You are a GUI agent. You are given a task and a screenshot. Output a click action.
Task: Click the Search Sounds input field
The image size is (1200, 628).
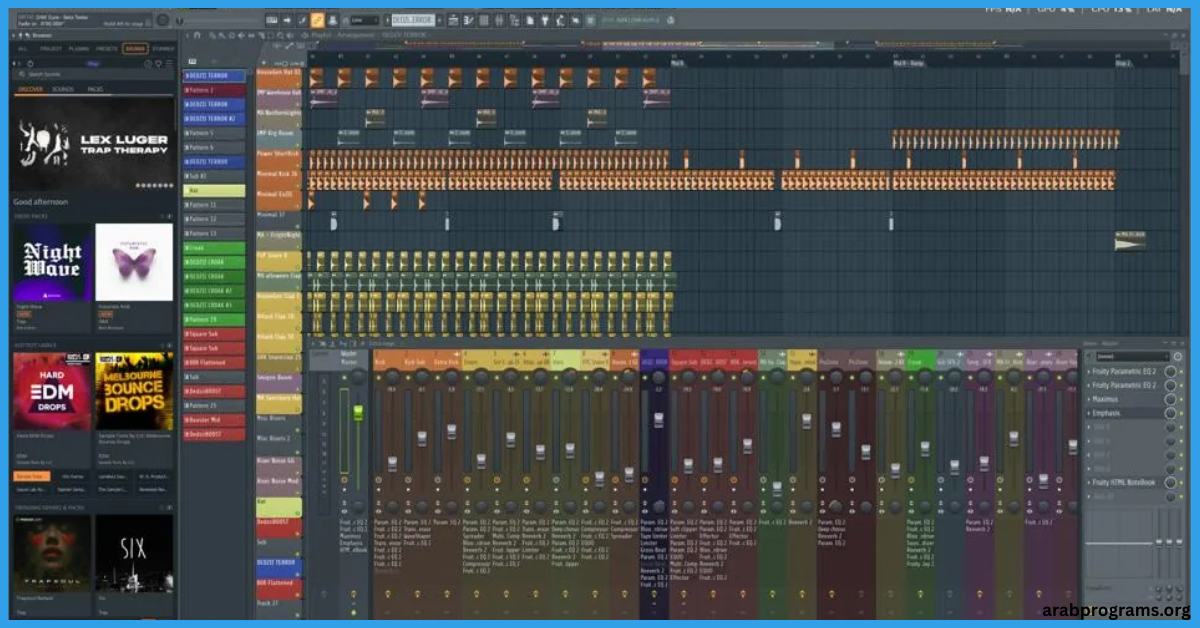tap(93, 74)
